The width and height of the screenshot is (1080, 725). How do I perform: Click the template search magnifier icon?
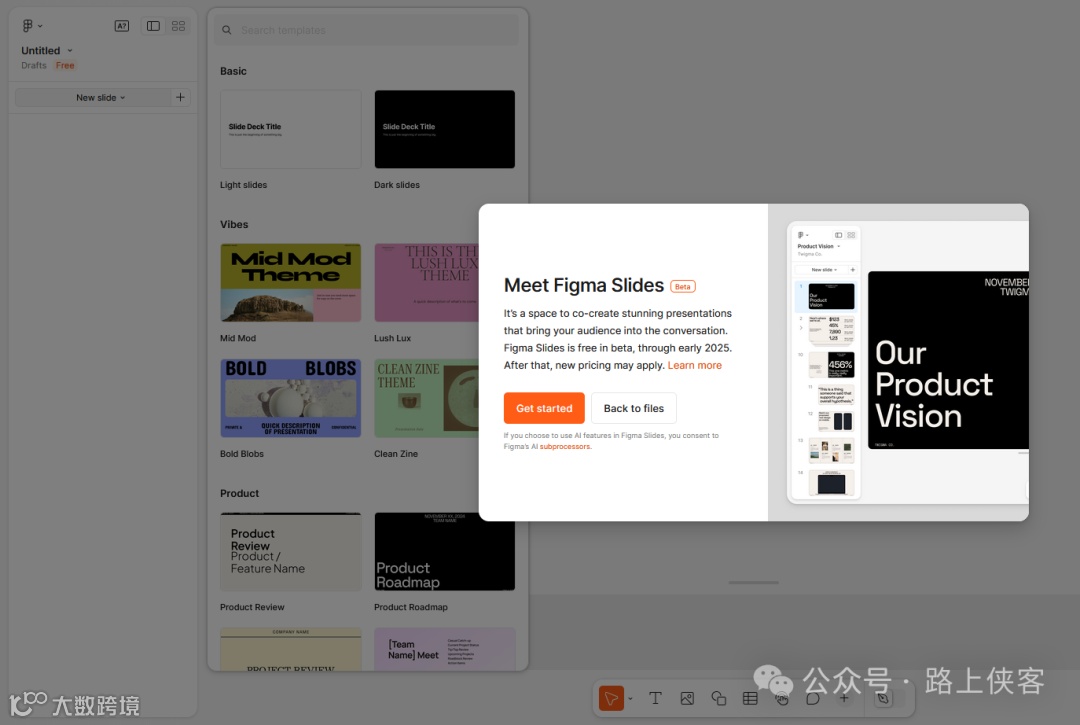tap(227, 30)
